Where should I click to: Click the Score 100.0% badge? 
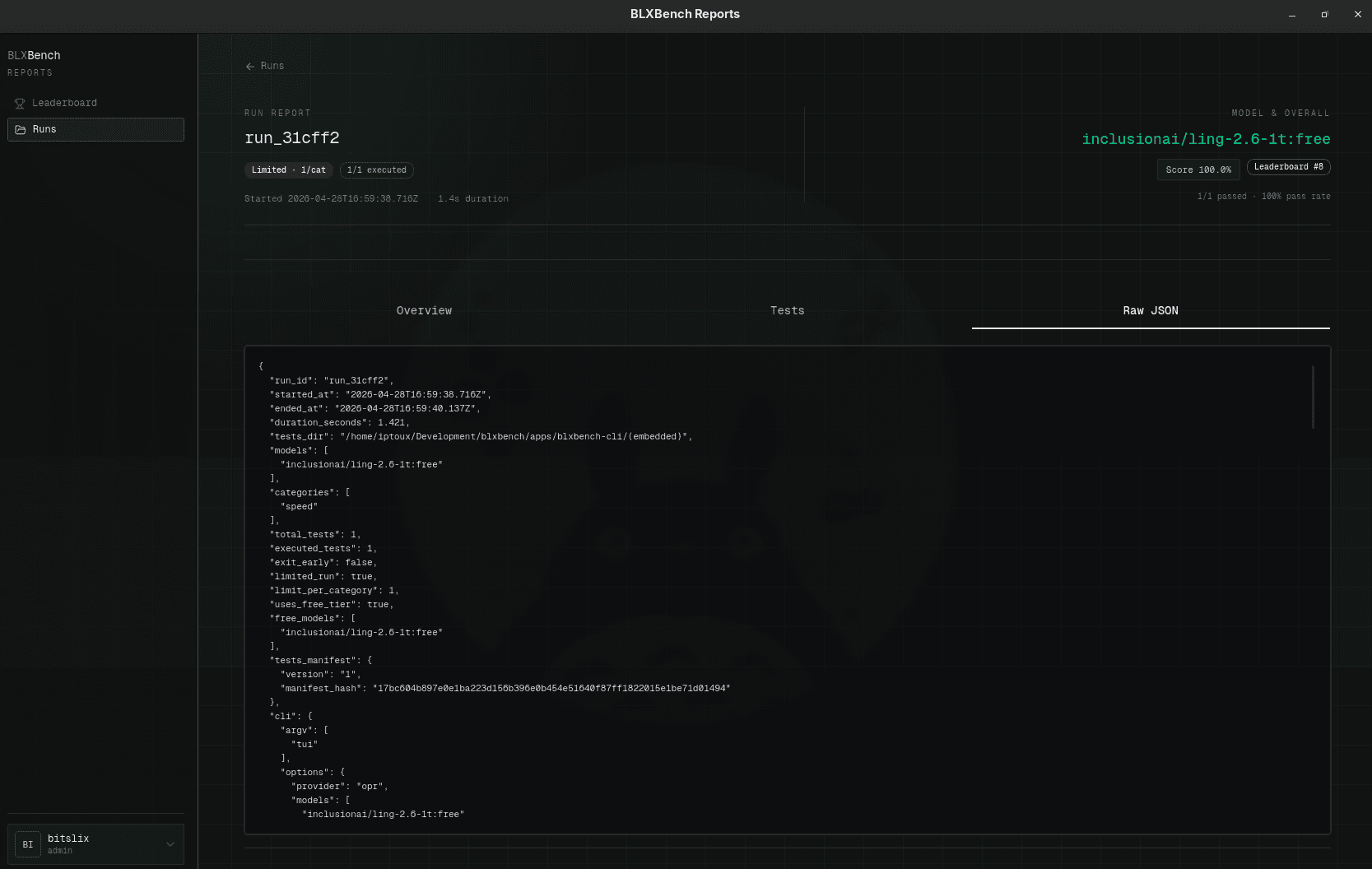[1198, 170]
